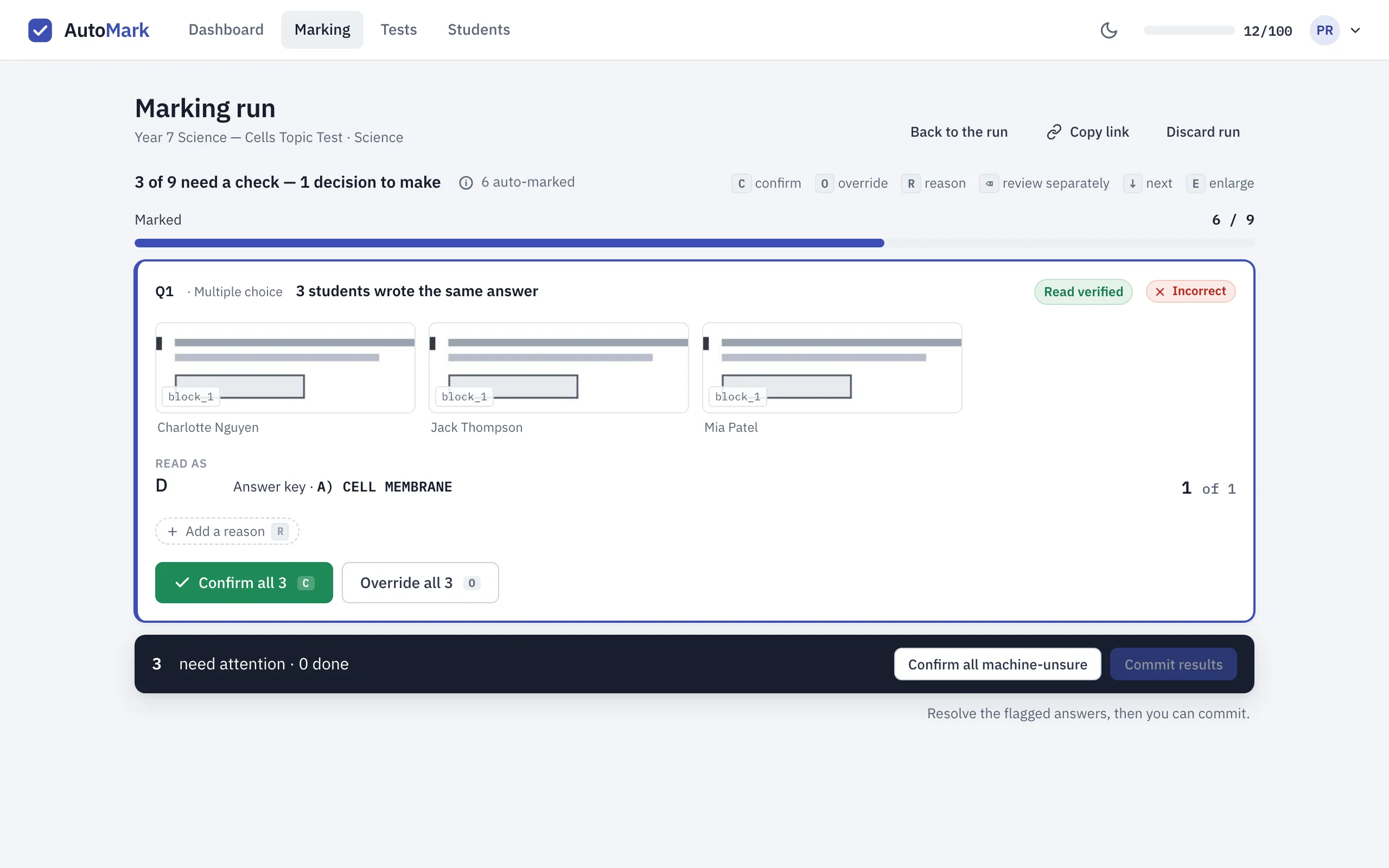
Task: Click Commit results button
Action: (x=1173, y=664)
